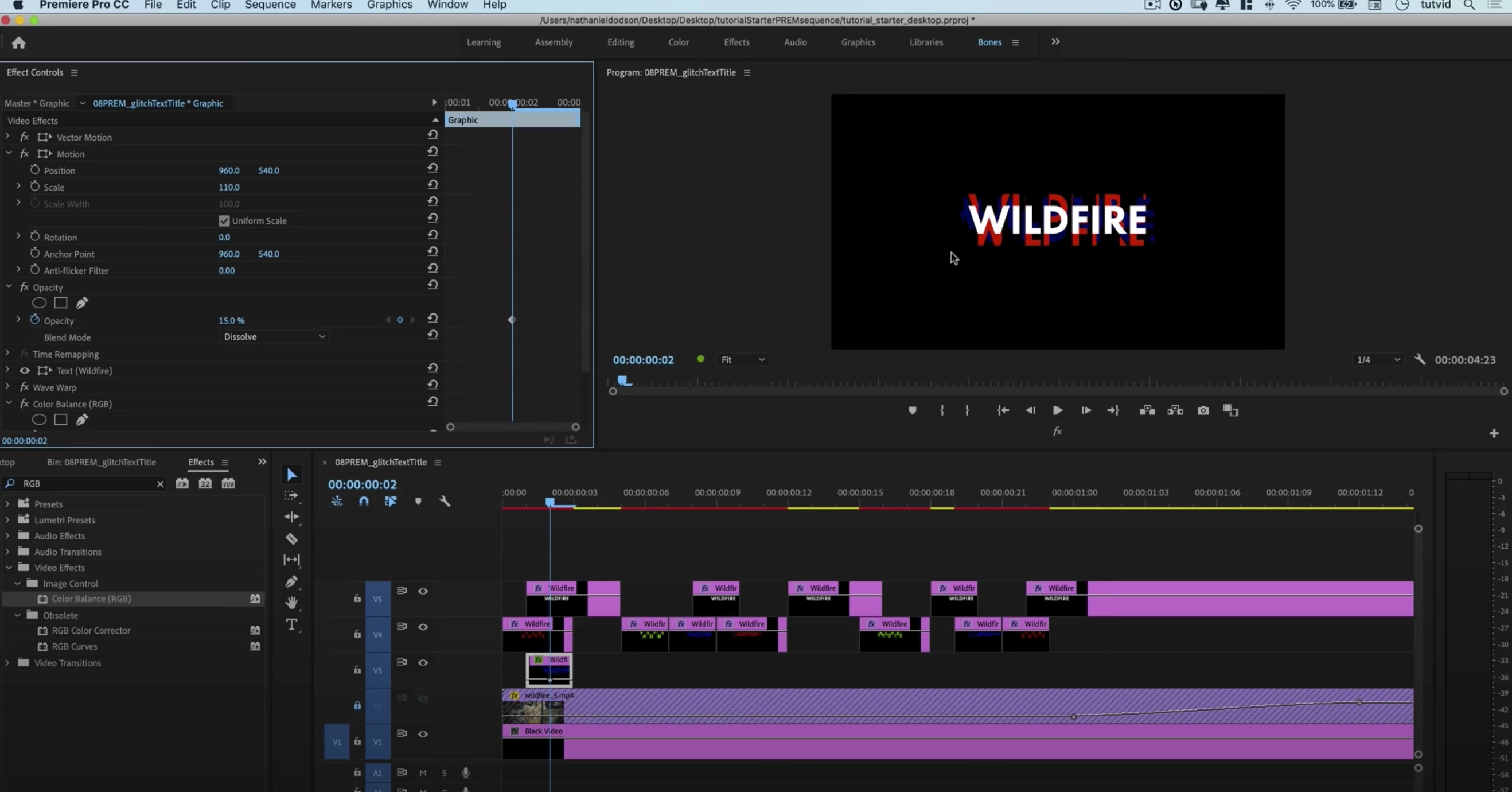The image size is (1512, 792).
Task: Select the Ripple Edit tool
Action: pyautogui.click(x=292, y=517)
